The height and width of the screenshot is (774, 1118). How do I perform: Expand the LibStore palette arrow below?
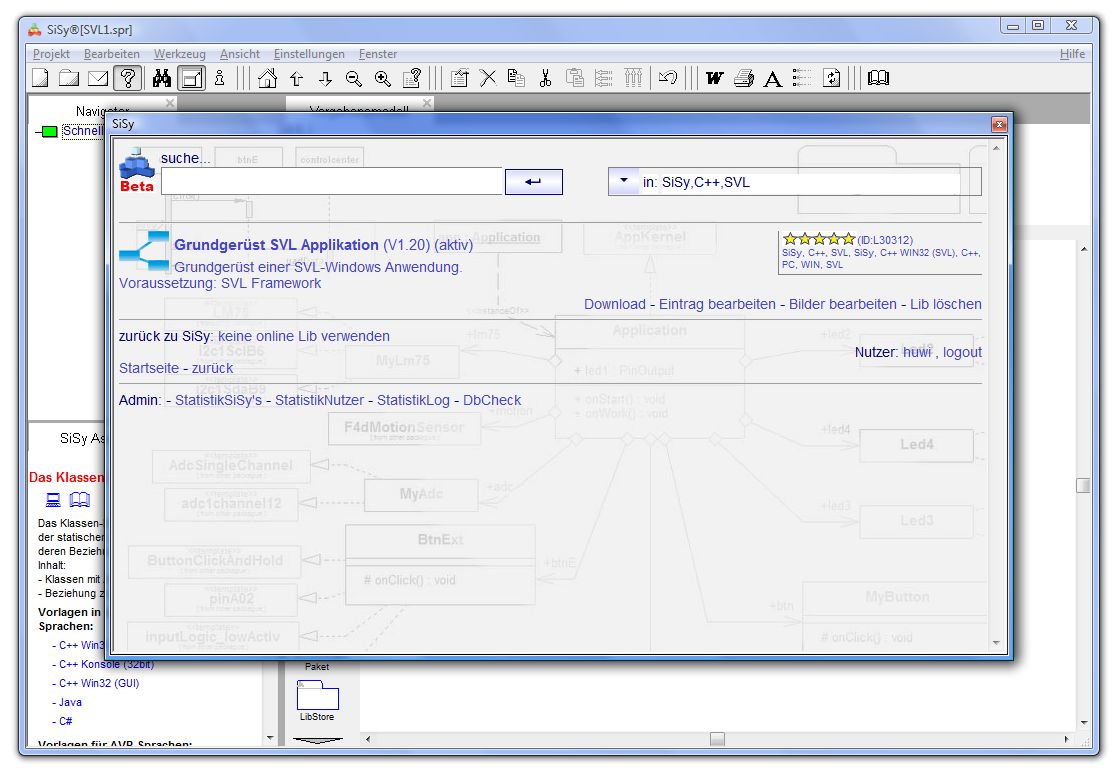317,741
